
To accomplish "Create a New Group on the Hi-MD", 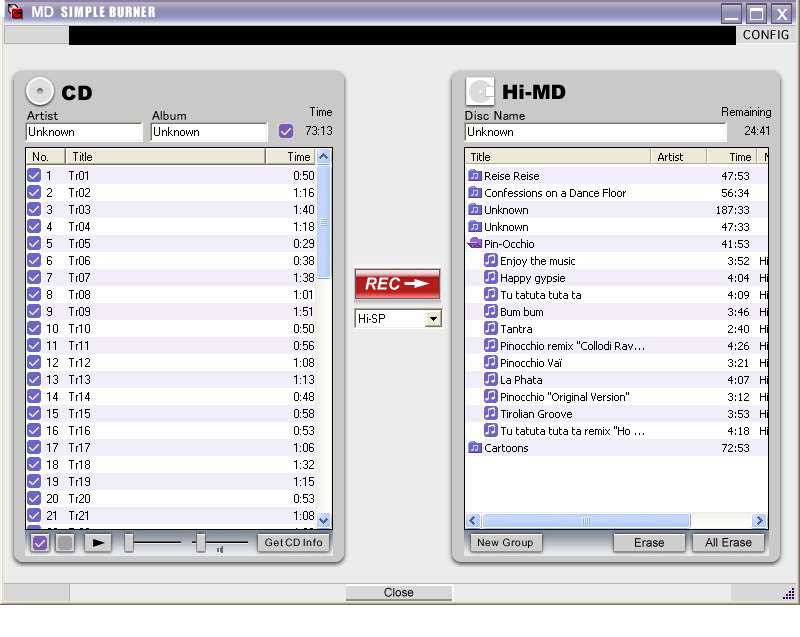I will [505, 543].
